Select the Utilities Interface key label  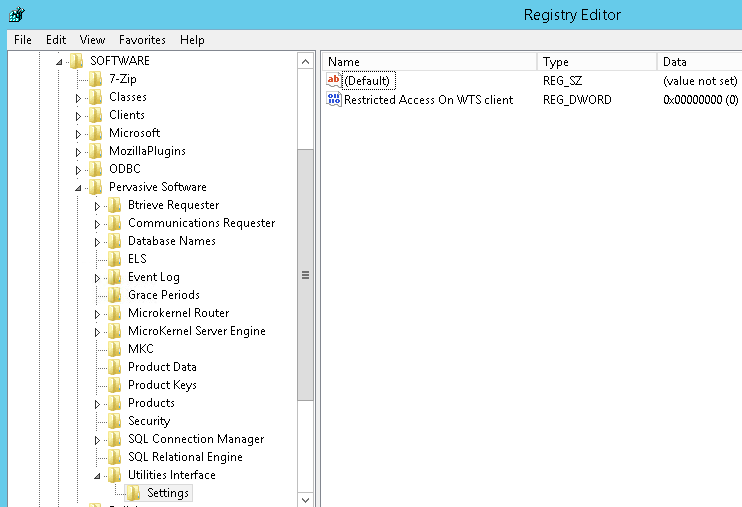172,475
